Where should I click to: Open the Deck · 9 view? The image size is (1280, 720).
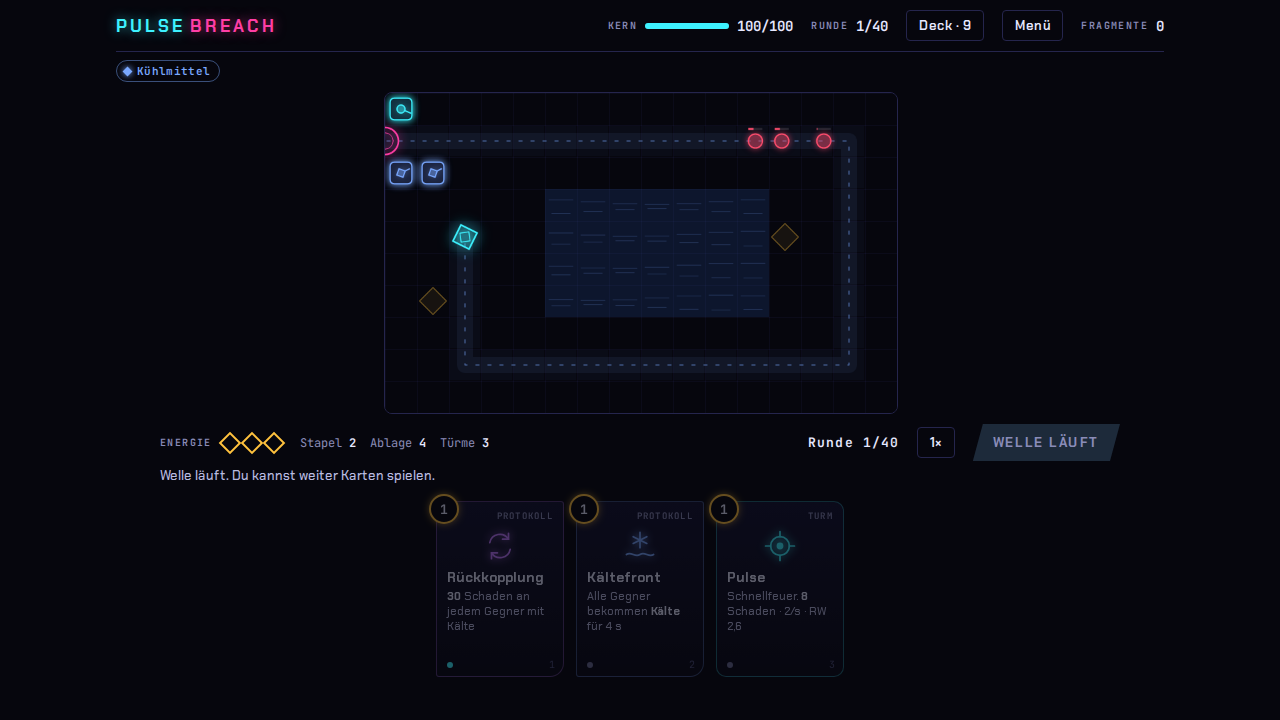(945, 26)
